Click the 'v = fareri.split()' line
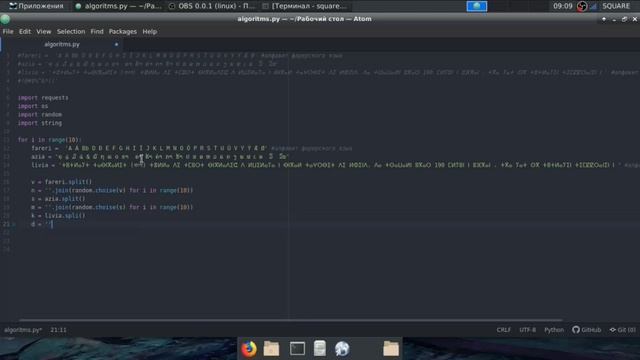Viewport: 640px width, 360px height. pos(62,182)
